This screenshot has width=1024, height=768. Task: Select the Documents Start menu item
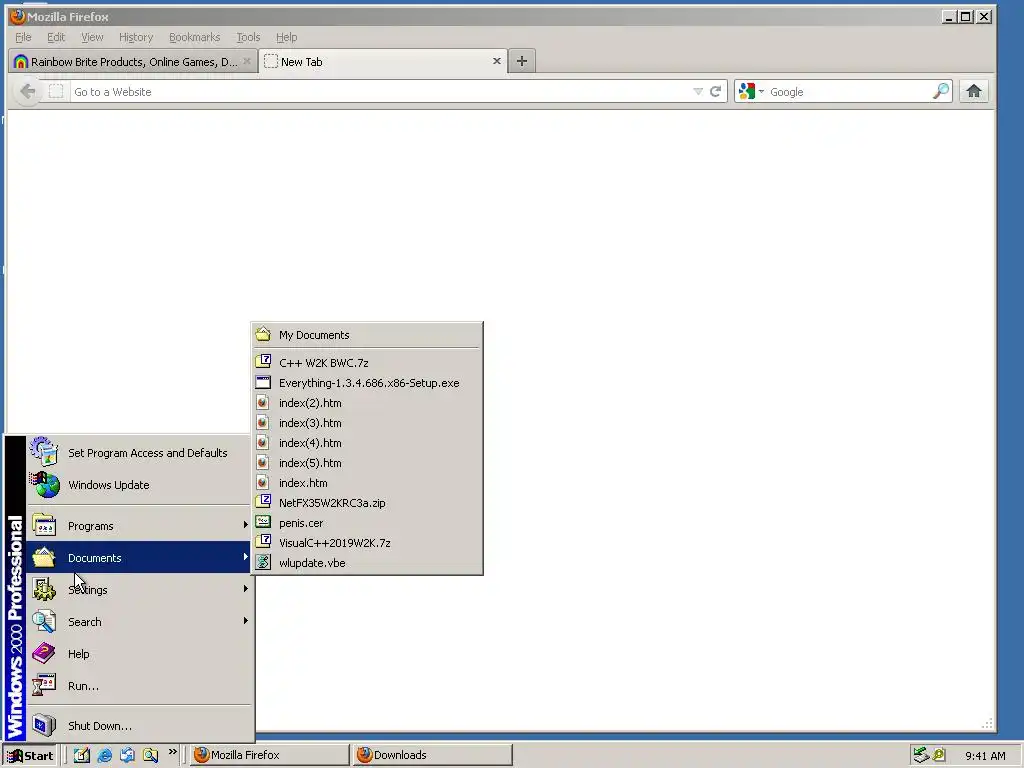138,558
